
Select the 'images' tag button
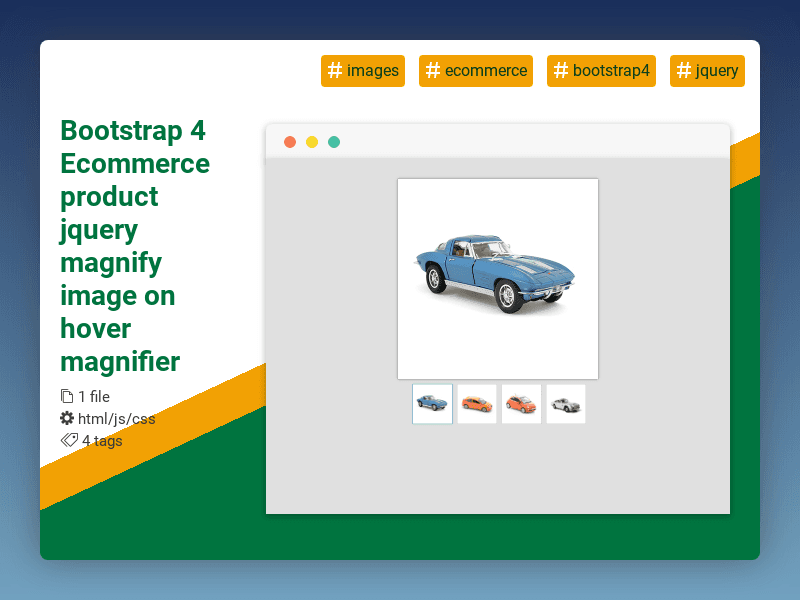click(363, 71)
